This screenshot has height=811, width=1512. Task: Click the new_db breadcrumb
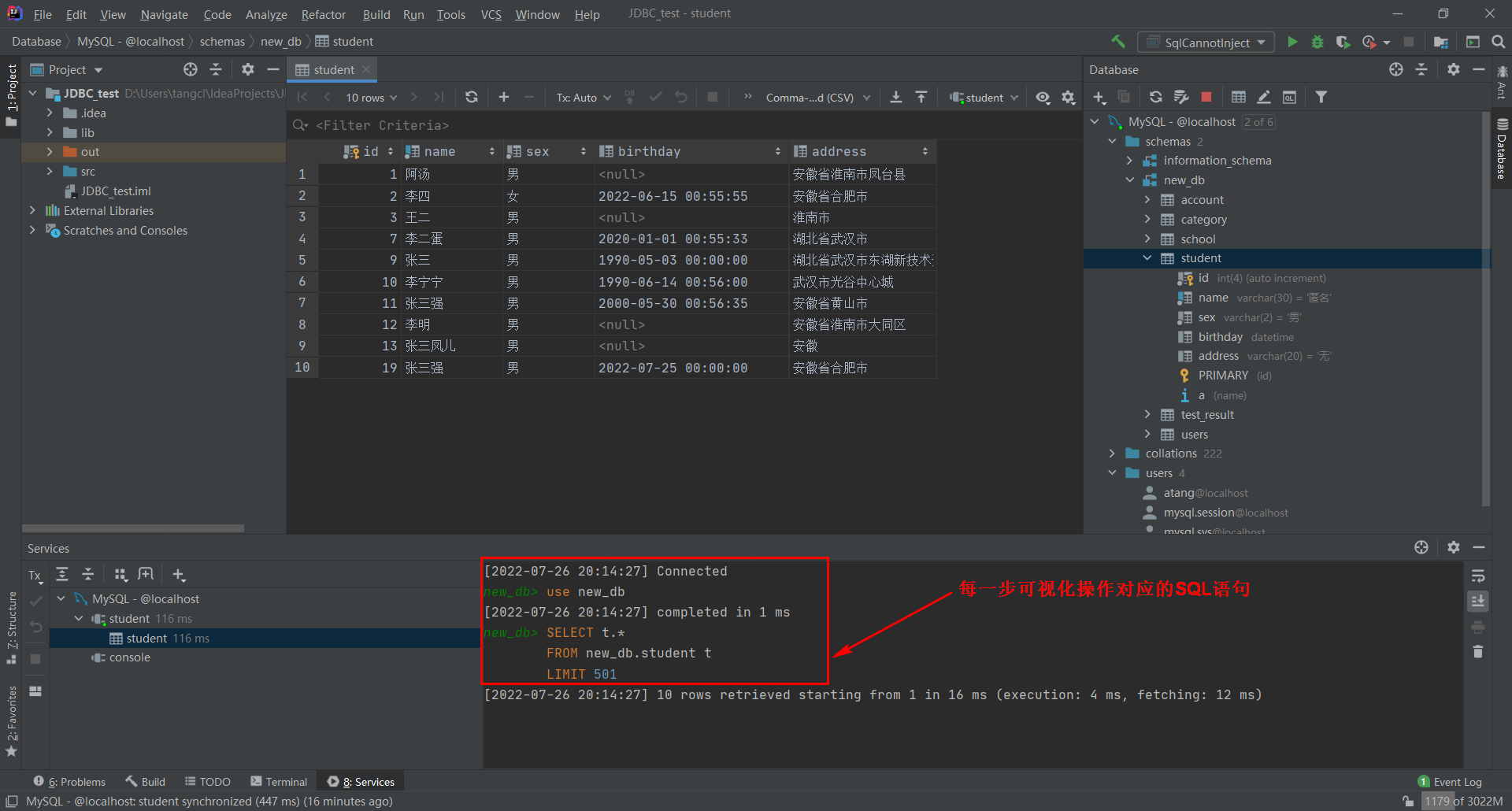tap(280, 42)
